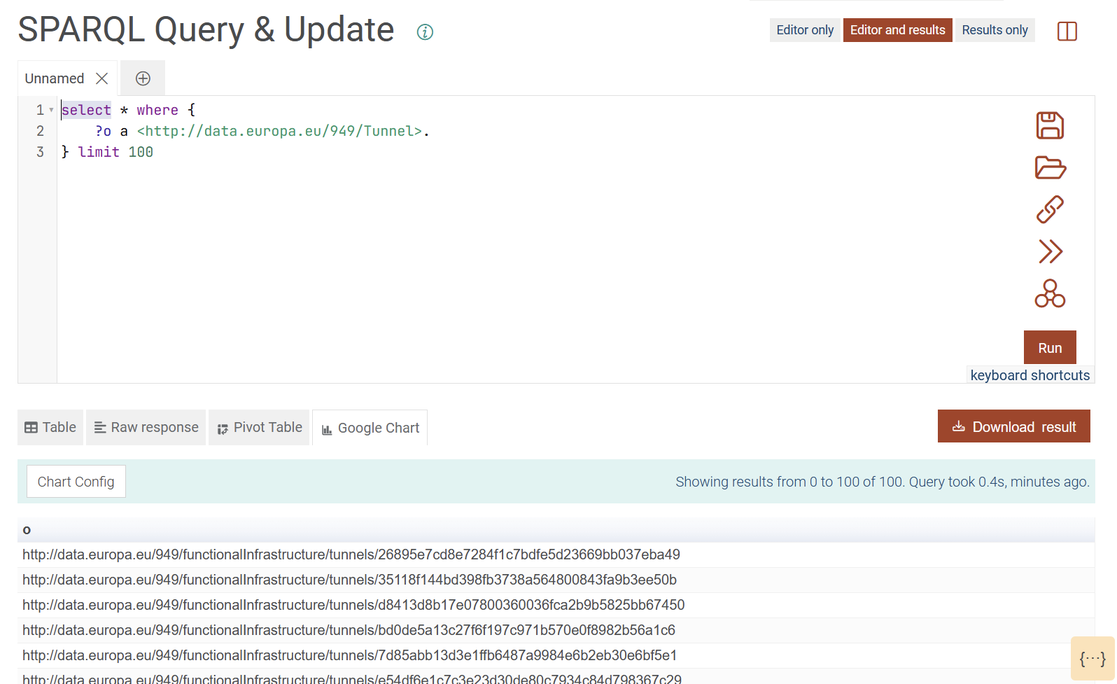Open the curly braces widget at bottom right

point(1092,658)
